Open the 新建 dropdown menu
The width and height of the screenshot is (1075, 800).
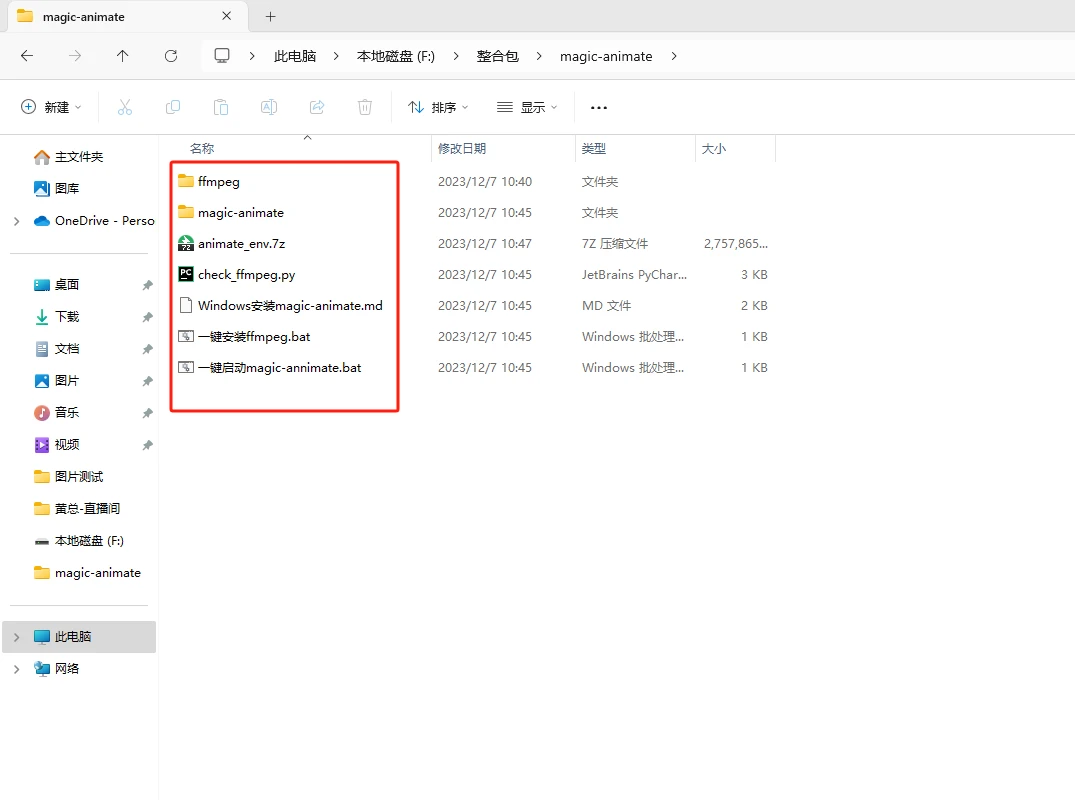51,107
